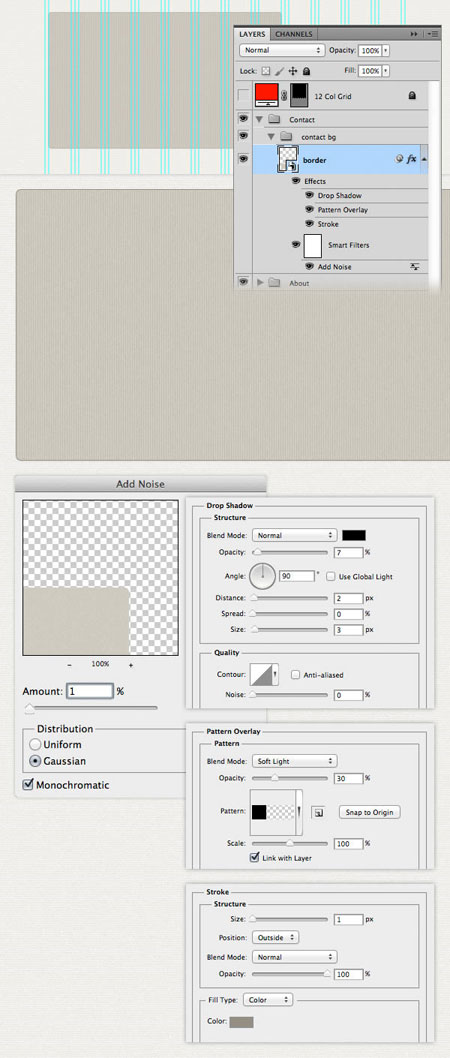Select the Layers tab
This screenshot has width=450, height=1058.
[x=252, y=34]
